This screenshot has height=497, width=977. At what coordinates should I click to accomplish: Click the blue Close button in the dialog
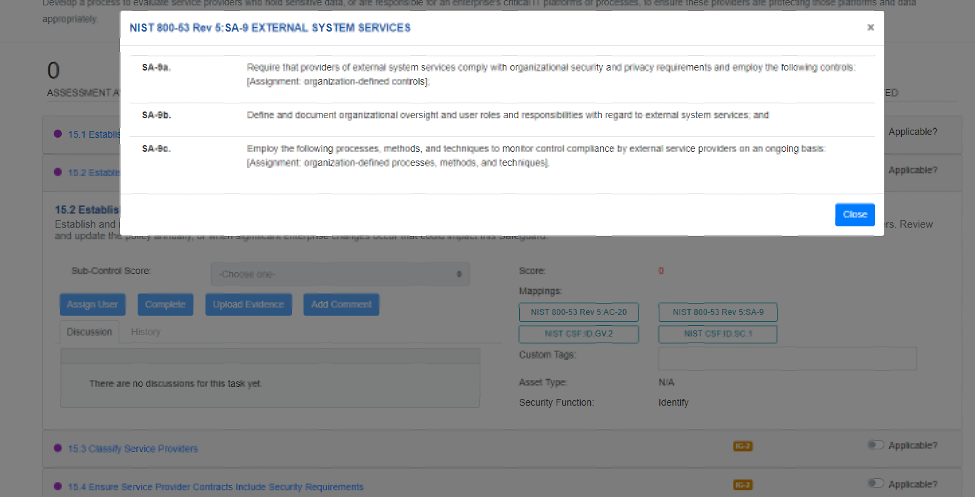click(854, 215)
